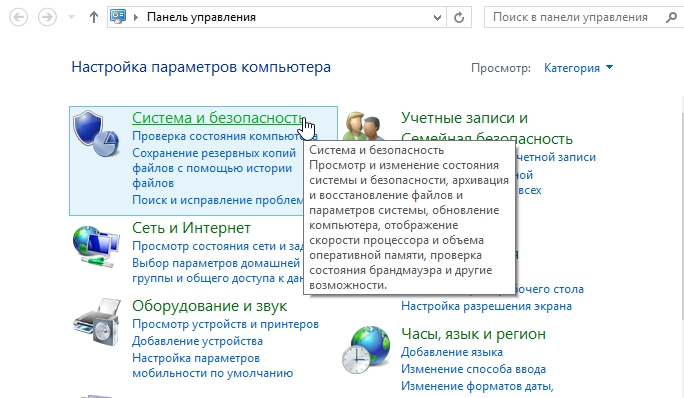This screenshot has width=684, height=398.
Task: Click the Оборудование и звук printer icon
Action: tap(97, 322)
